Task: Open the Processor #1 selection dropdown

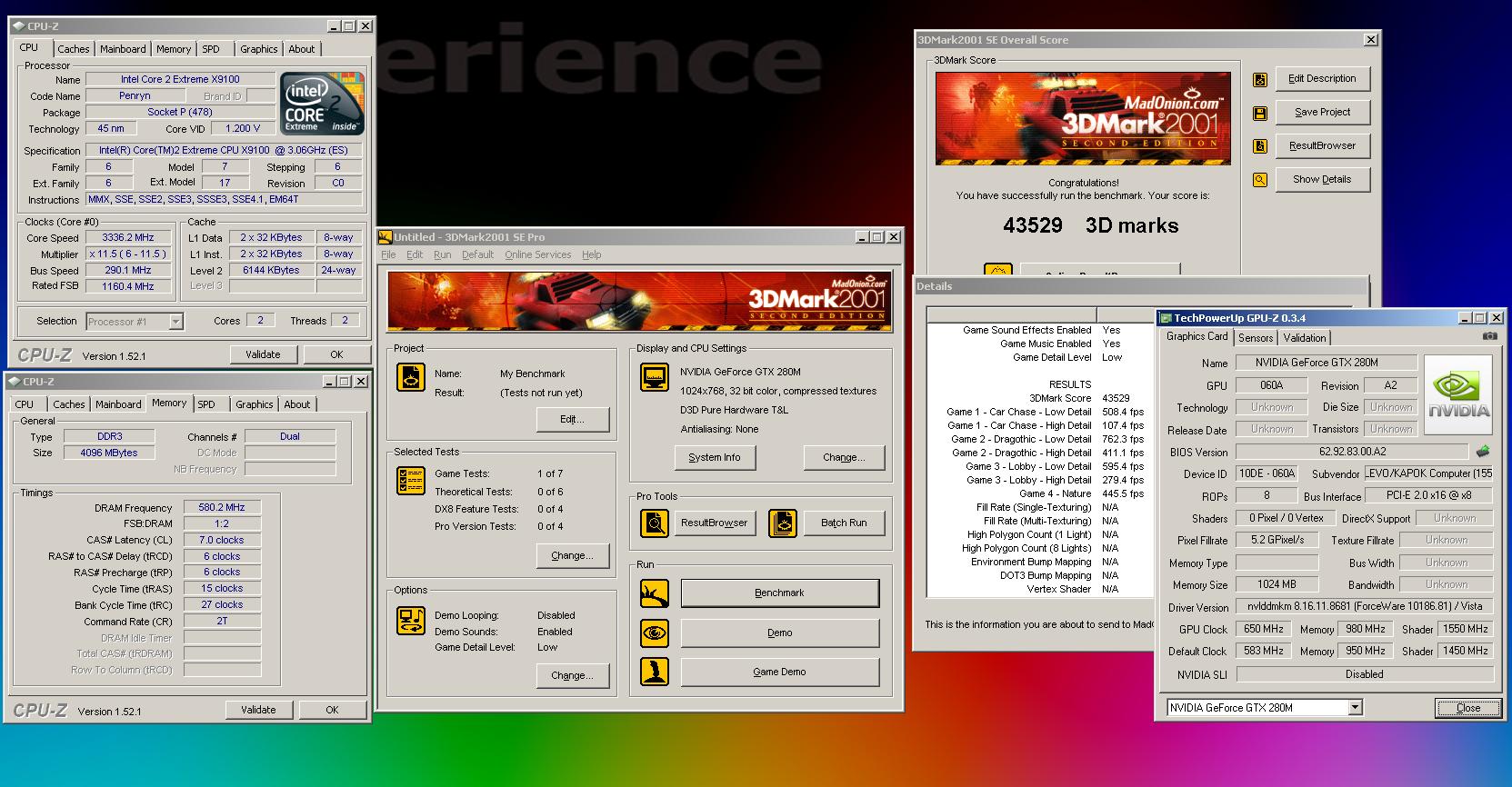Action: 175,322
